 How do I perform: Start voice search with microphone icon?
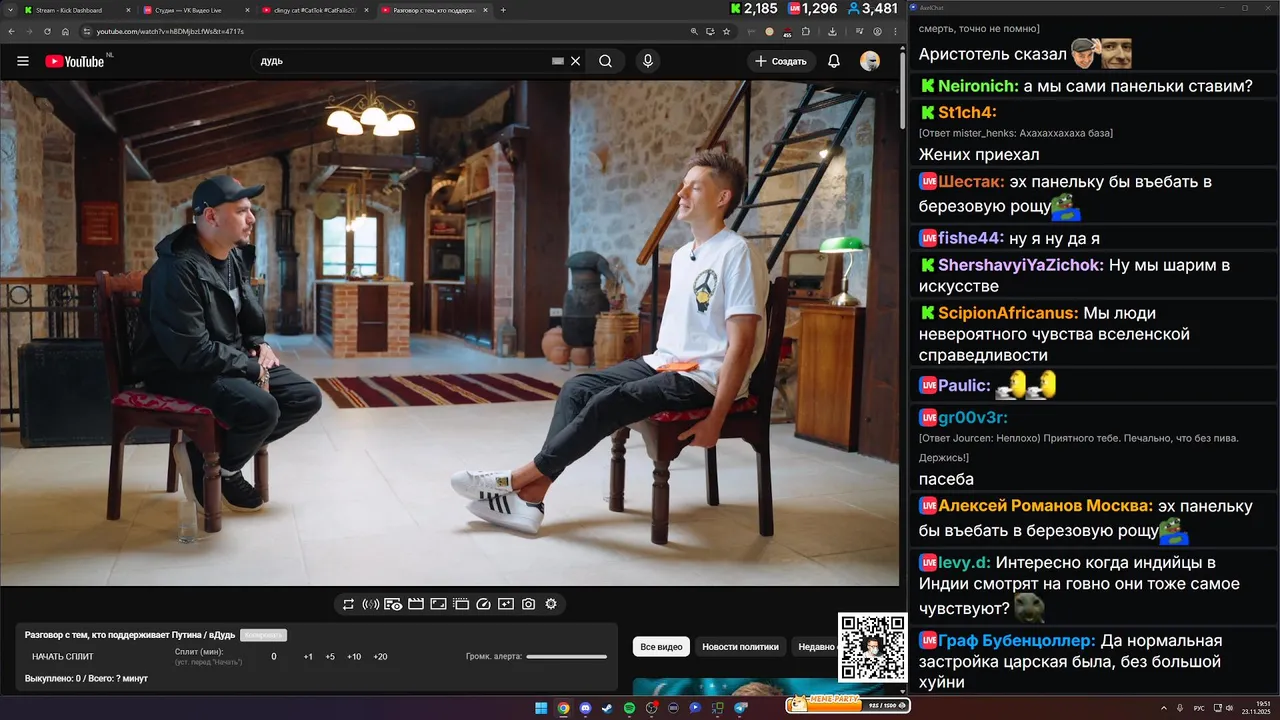648,61
